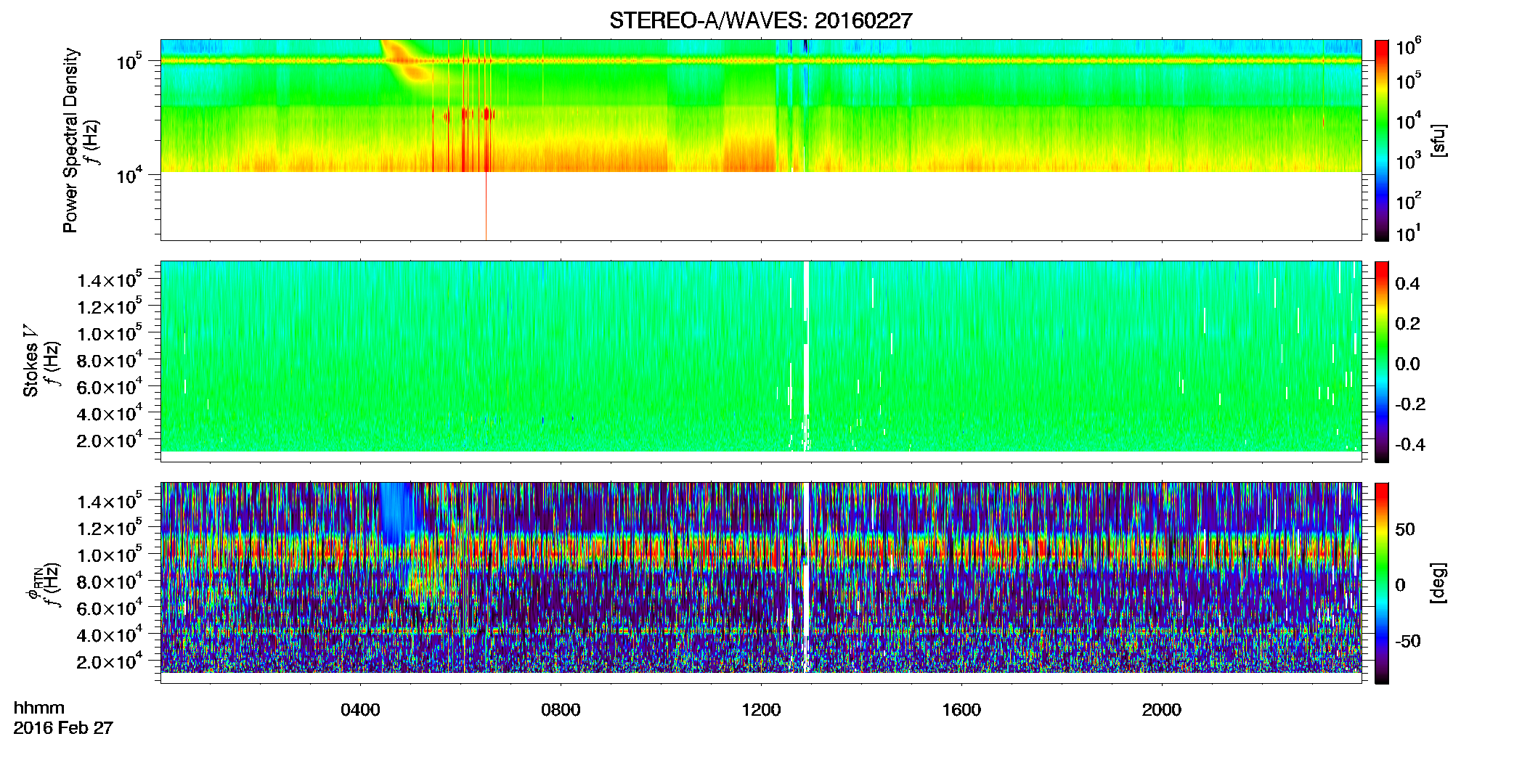The width and height of the screenshot is (1522, 784).
Task: Click the phi RTN angle colorbar
Action: tap(1382, 583)
